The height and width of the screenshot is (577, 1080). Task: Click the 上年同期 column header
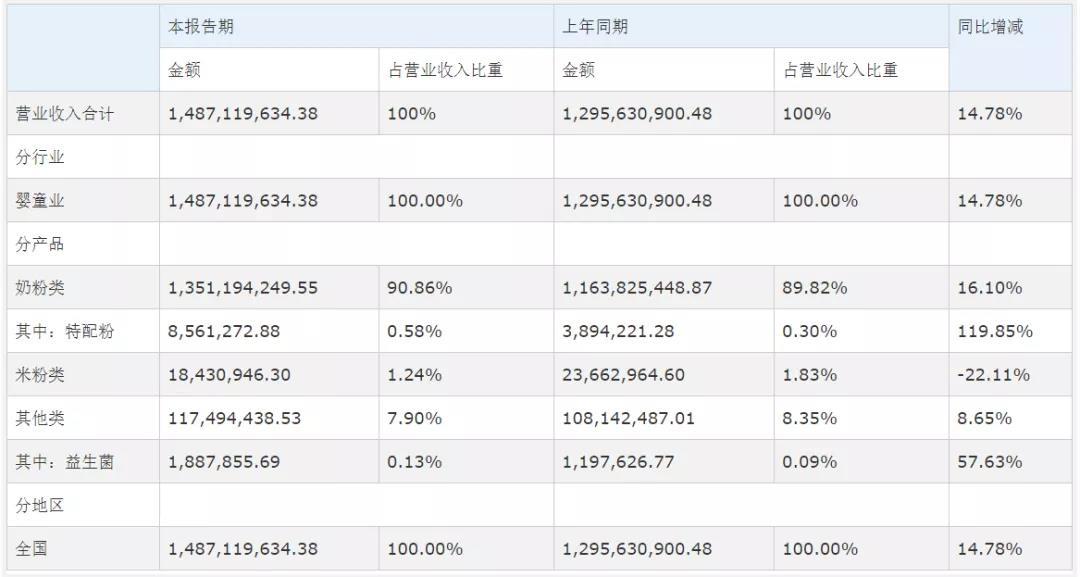(595, 27)
